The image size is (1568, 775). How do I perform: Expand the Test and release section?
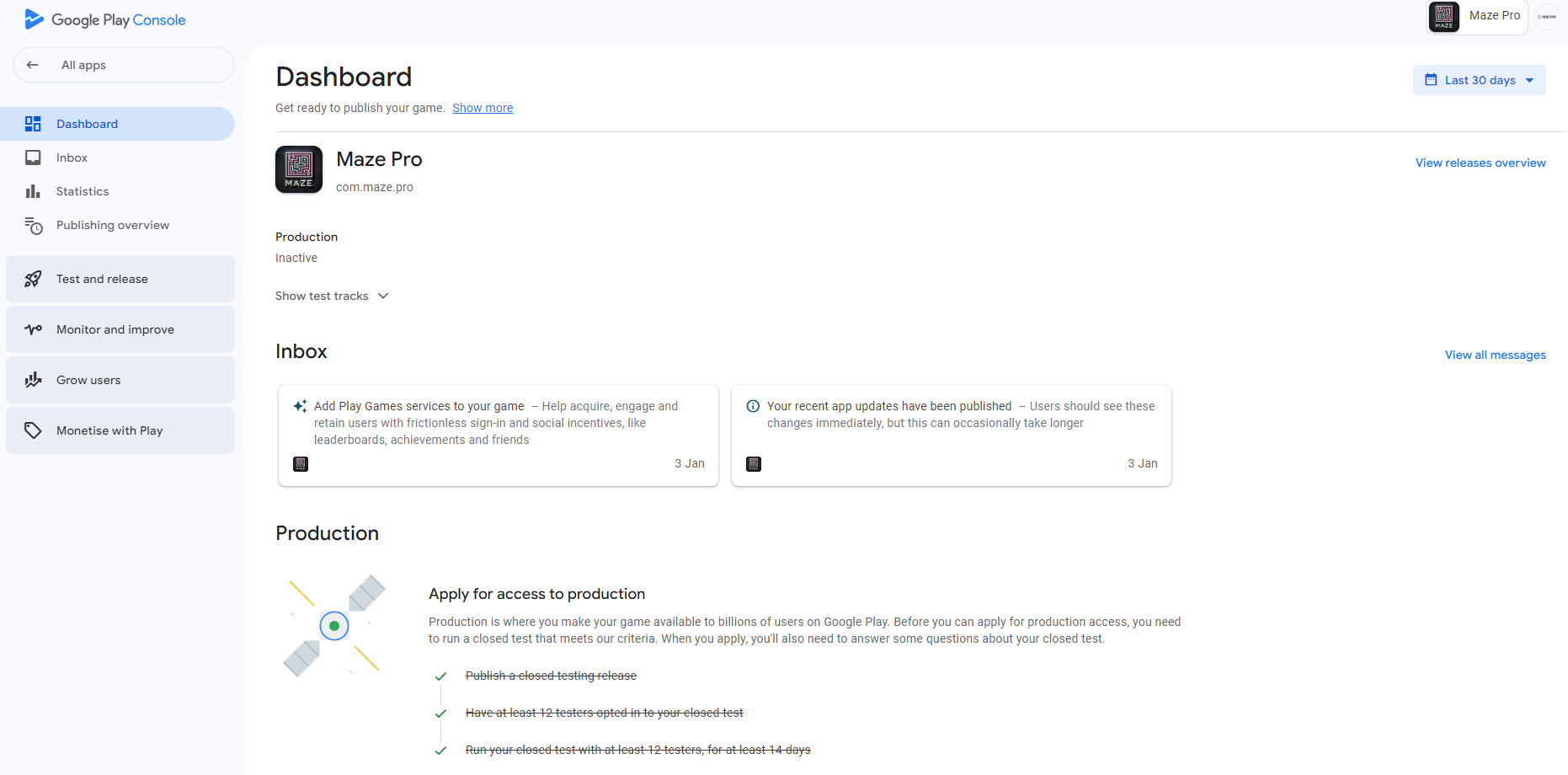coord(120,279)
